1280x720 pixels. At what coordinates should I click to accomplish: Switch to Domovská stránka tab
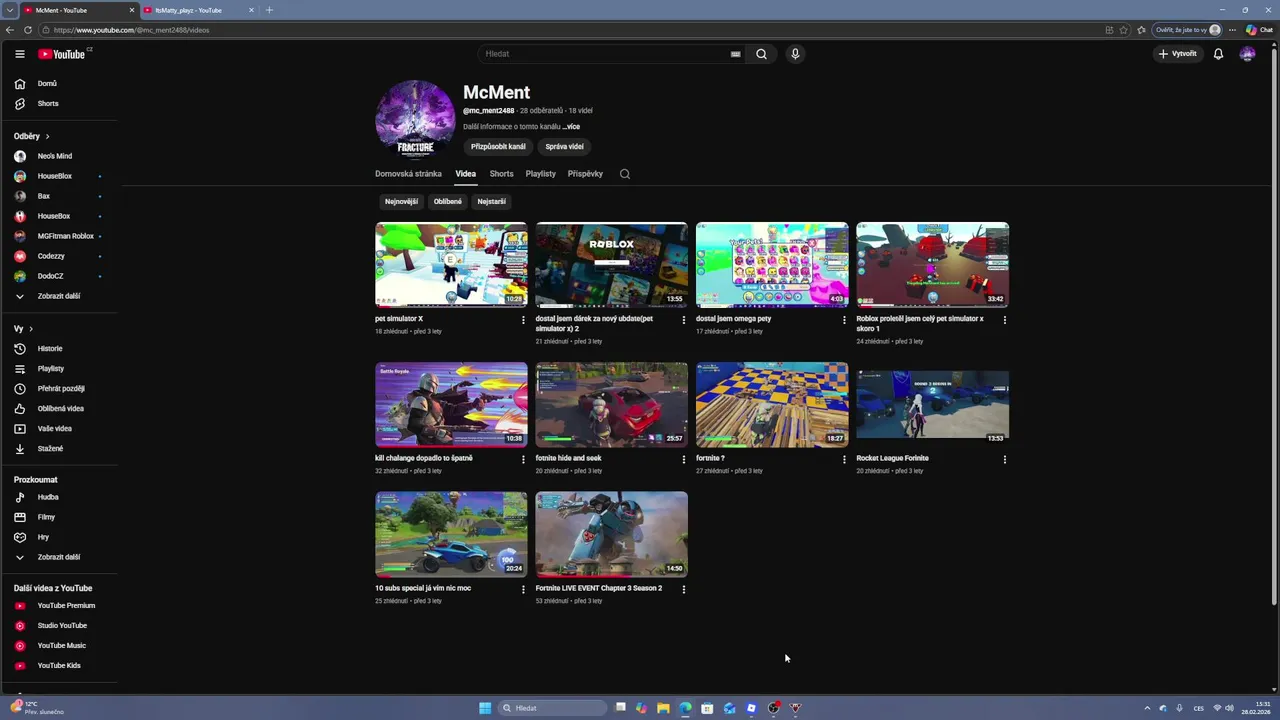408,174
